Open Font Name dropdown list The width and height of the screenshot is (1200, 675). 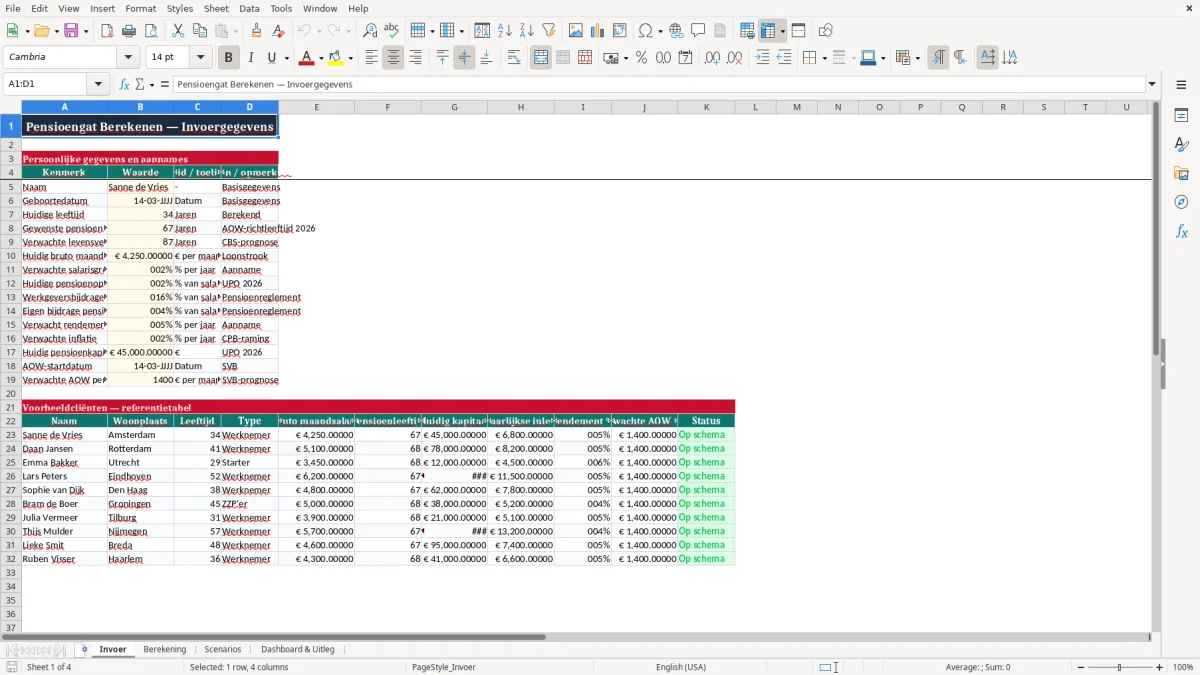(128, 58)
